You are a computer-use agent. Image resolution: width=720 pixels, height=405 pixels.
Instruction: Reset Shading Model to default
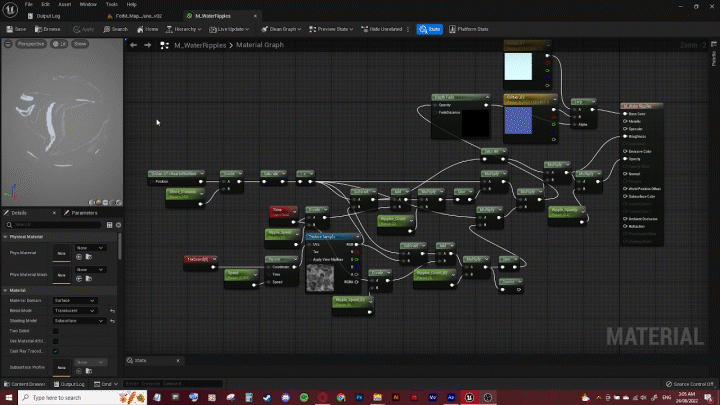pyautogui.click(x=112, y=321)
